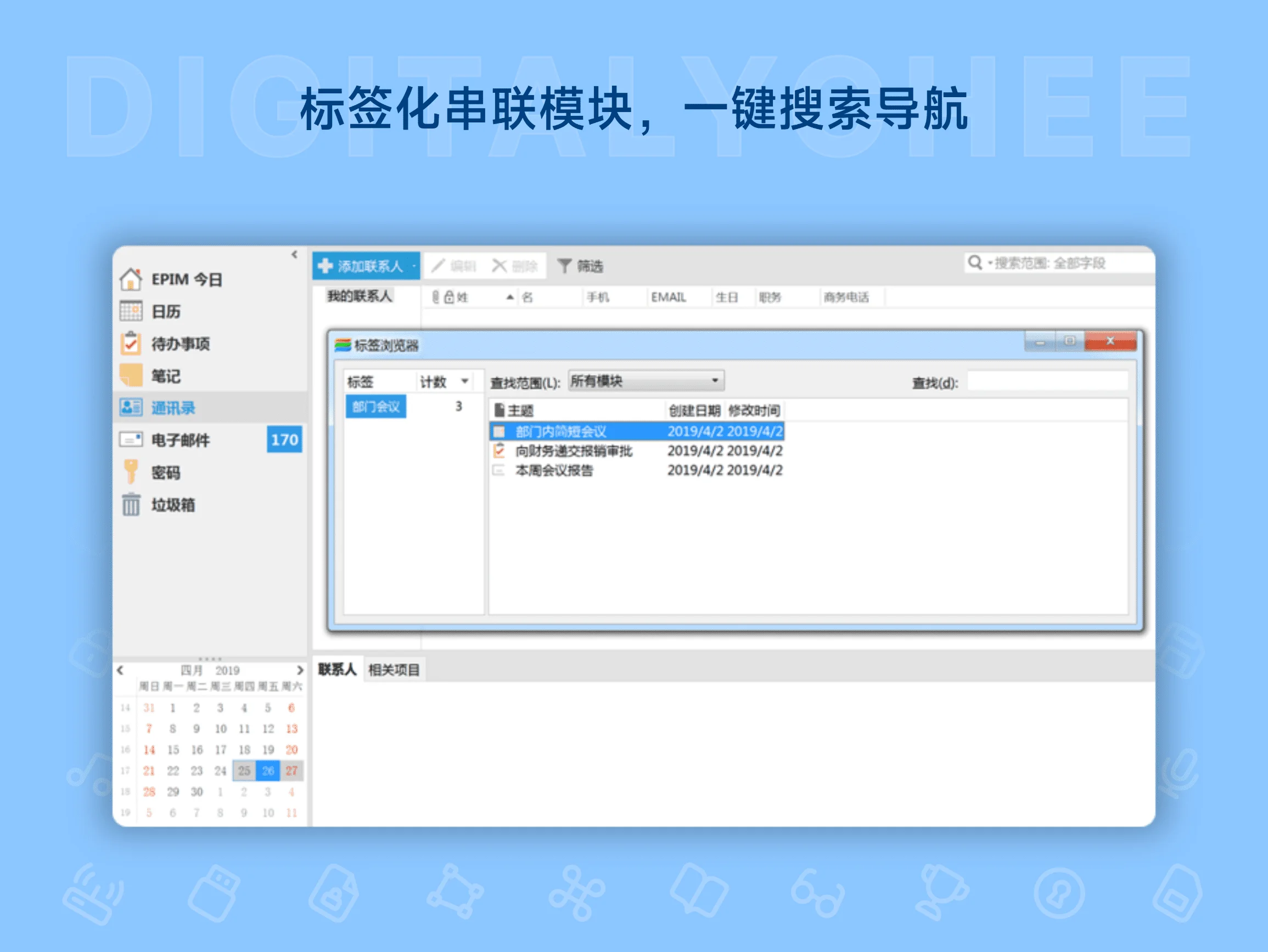
Task: Select 部门会议 tag in list
Action: pyautogui.click(x=376, y=407)
